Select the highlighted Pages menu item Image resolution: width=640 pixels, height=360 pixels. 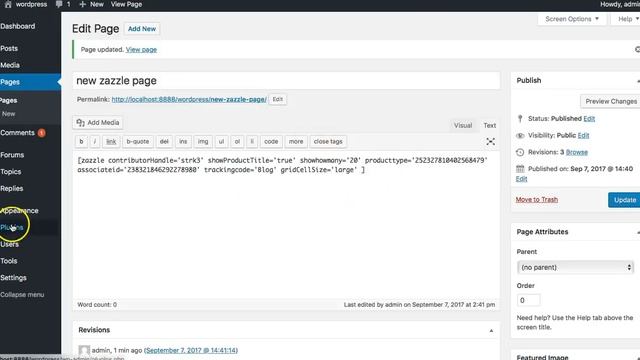pyautogui.click(x=30, y=82)
